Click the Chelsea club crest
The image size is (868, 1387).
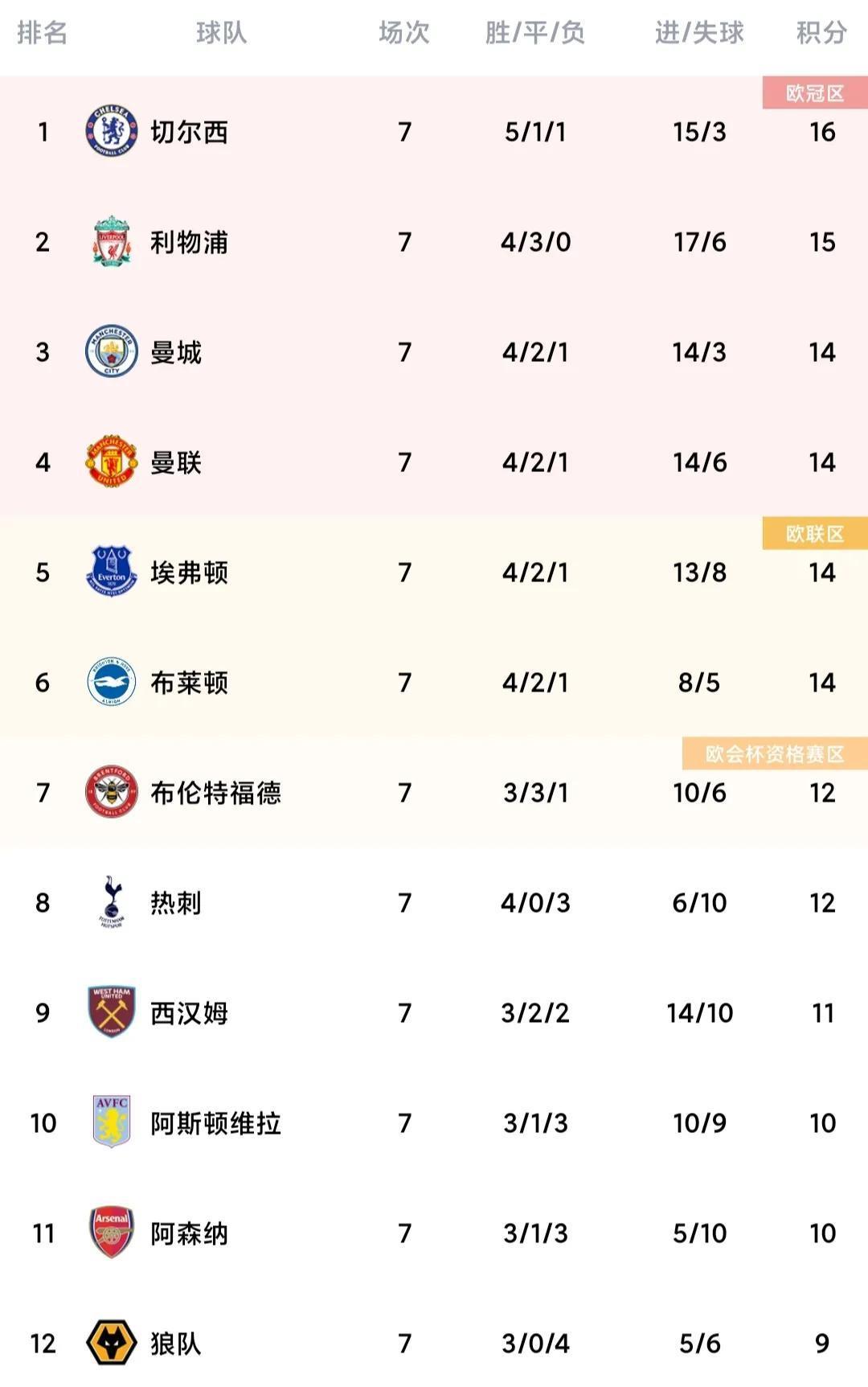click(x=112, y=131)
